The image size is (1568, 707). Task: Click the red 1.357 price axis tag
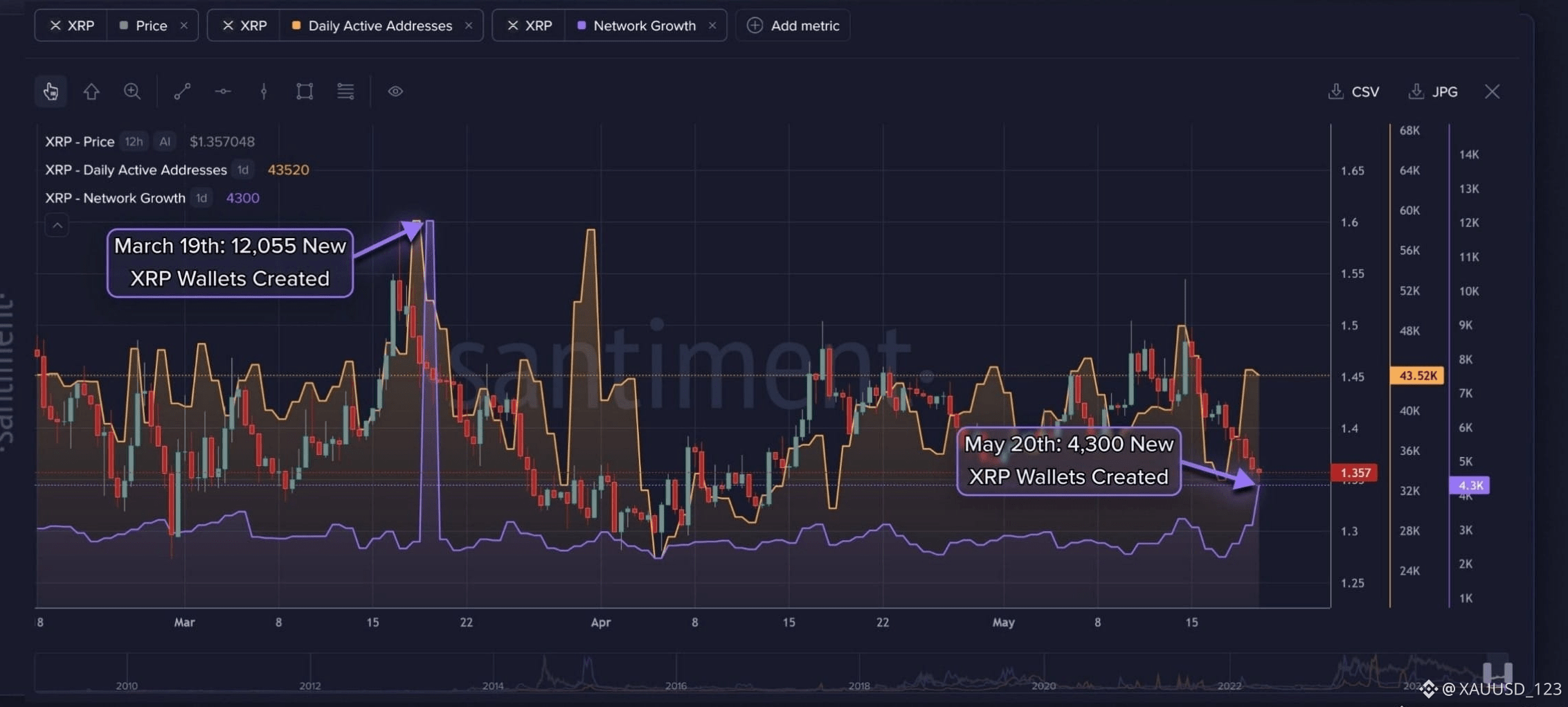tap(1355, 473)
